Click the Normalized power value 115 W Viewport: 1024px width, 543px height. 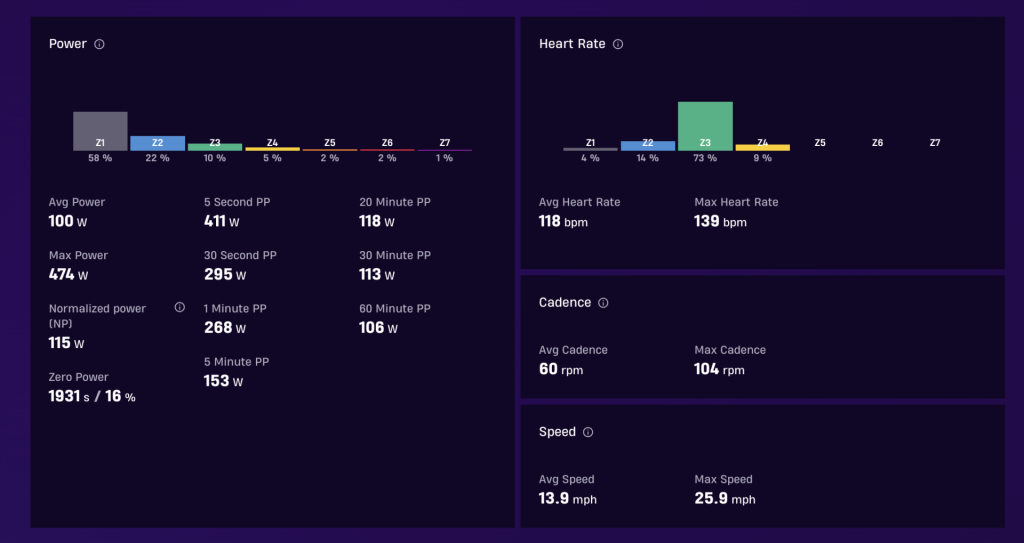[67, 343]
